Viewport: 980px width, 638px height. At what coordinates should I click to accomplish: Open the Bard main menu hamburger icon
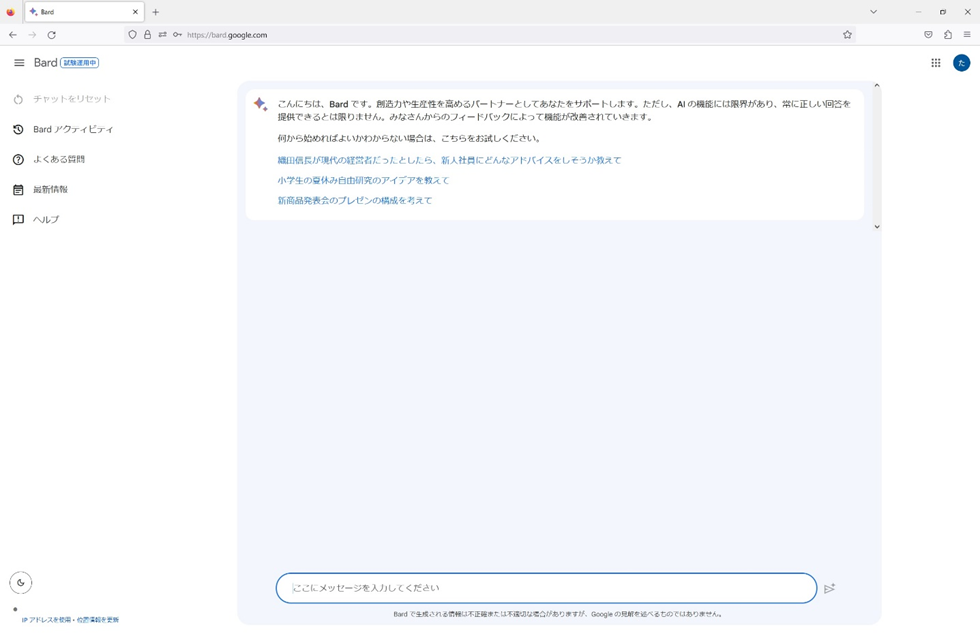pyautogui.click(x=19, y=62)
